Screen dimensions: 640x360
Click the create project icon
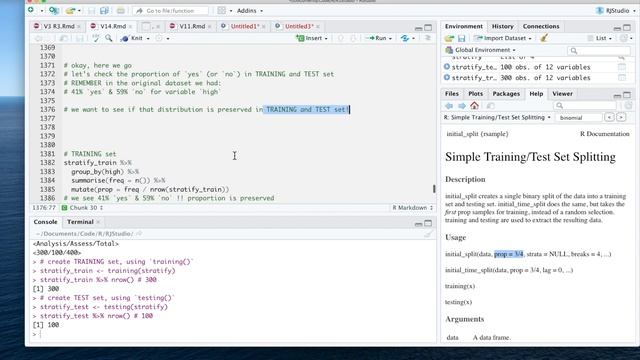point(53,10)
